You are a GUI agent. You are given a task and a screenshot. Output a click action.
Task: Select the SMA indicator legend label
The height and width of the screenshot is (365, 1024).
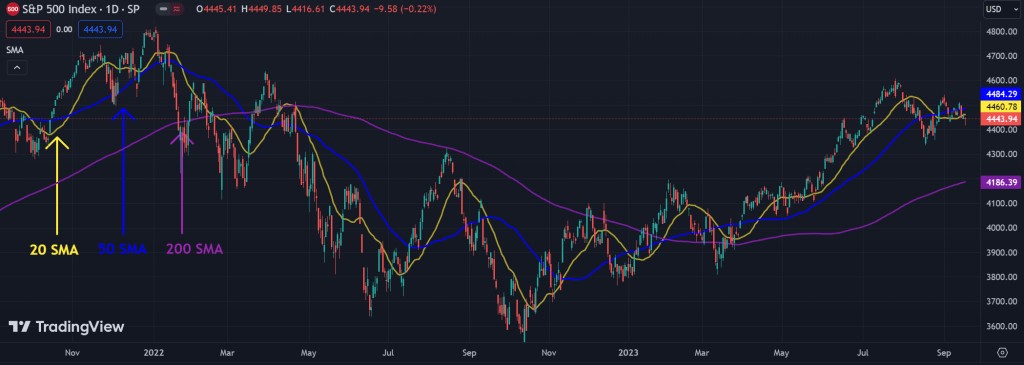[x=14, y=50]
